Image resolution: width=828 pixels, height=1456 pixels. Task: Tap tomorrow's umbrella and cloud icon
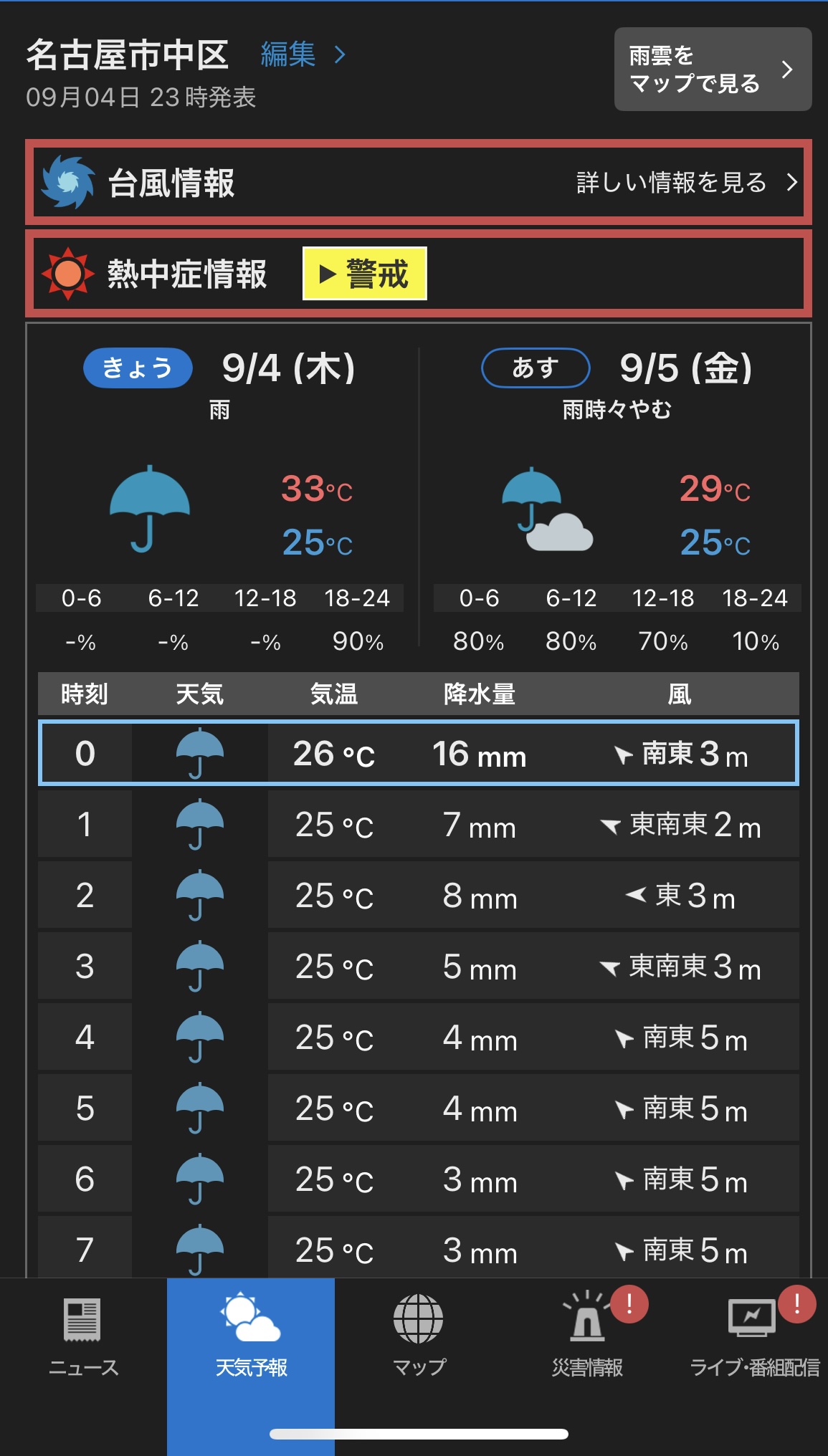(546, 509)
